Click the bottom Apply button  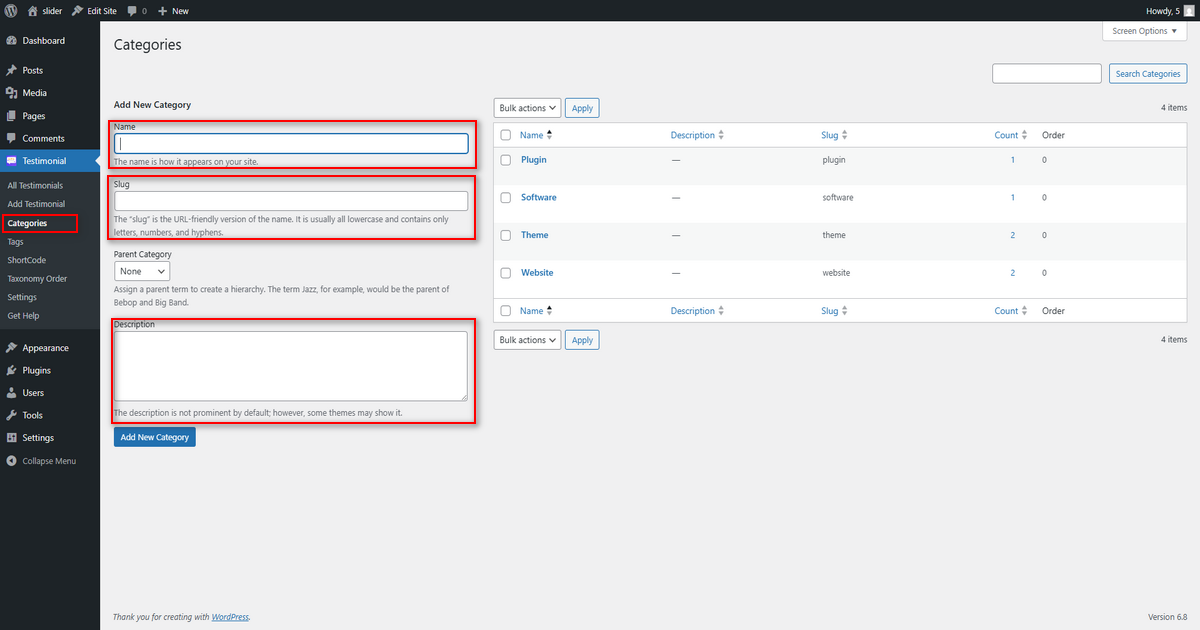click(x=582, y=340)
